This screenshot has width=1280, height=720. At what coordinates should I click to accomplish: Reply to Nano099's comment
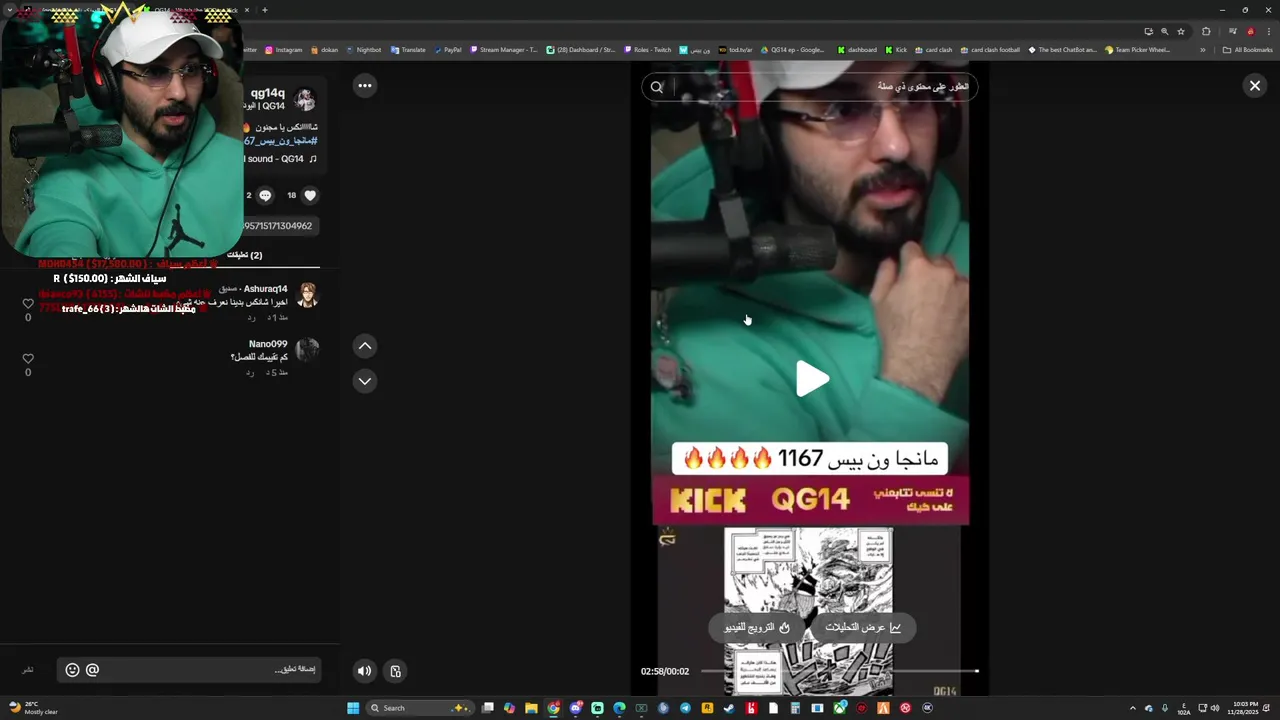click(250, 373)
